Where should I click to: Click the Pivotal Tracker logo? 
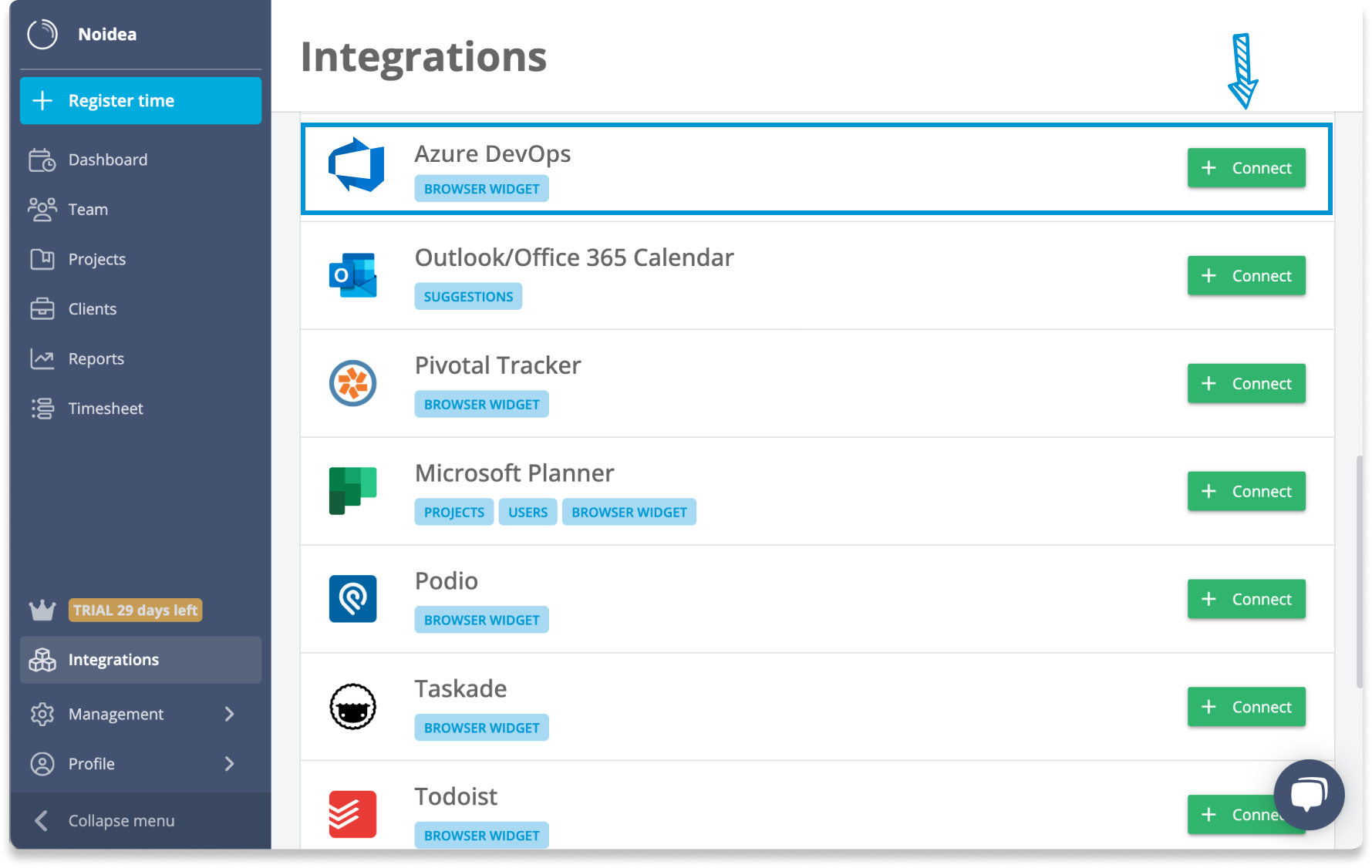click(x=352, y=383)
